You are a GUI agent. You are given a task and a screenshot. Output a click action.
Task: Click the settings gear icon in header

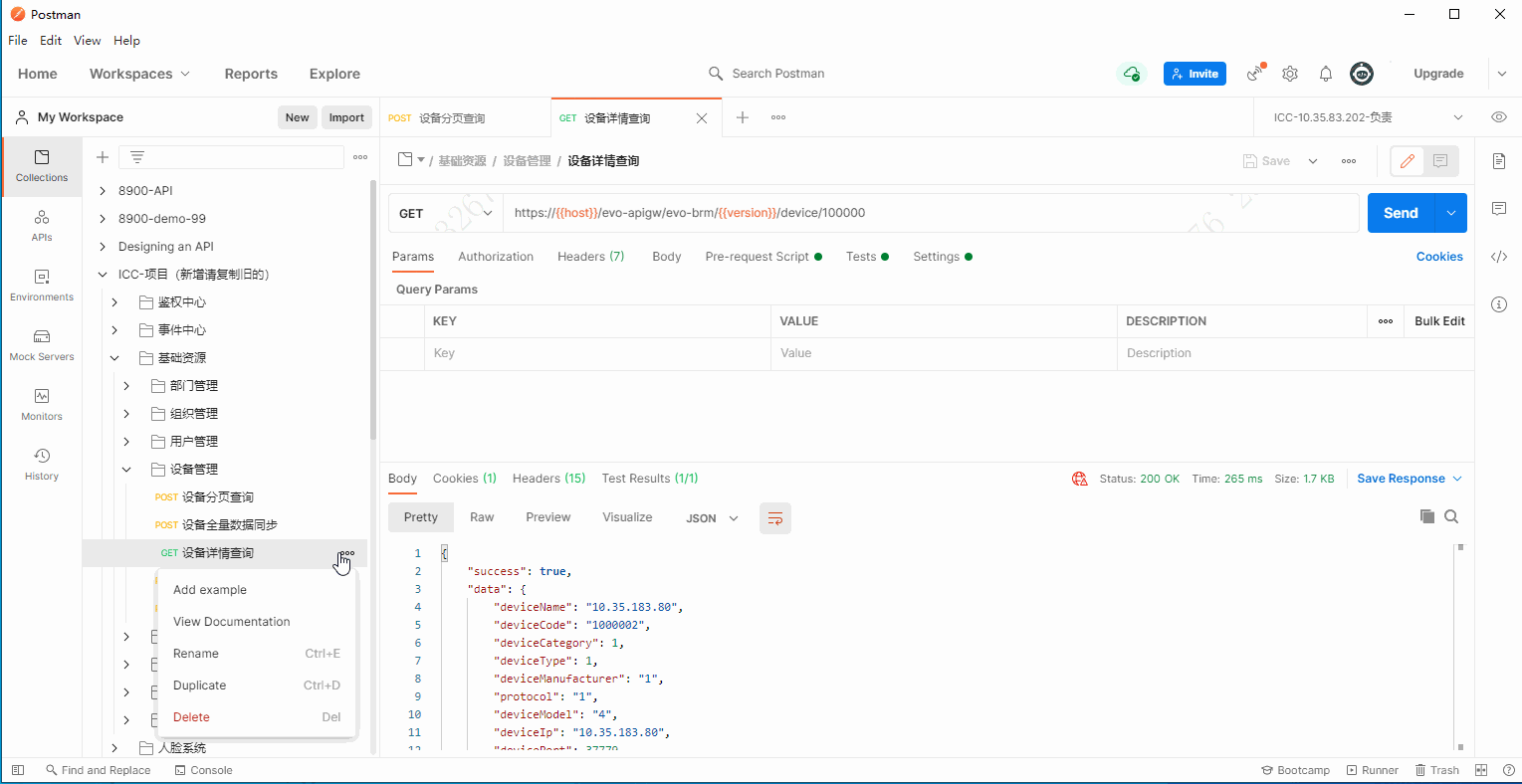(1290, 74)
